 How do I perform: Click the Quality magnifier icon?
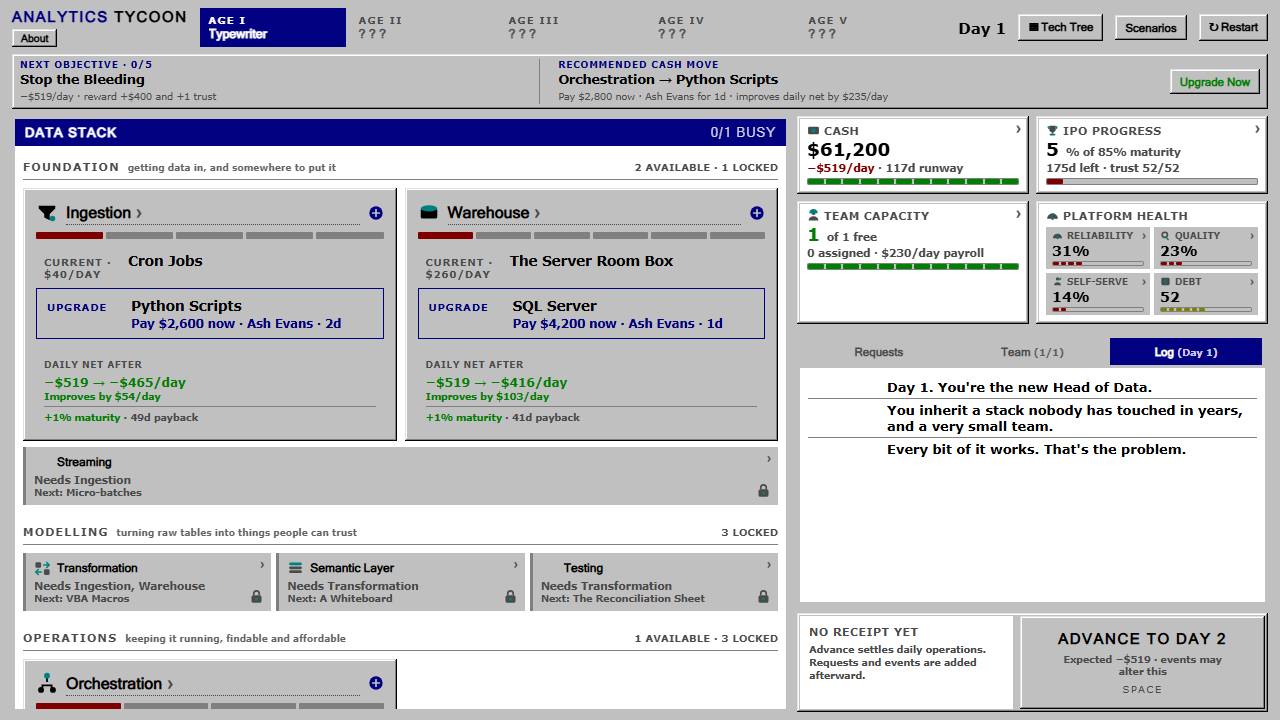(1165, 236)
